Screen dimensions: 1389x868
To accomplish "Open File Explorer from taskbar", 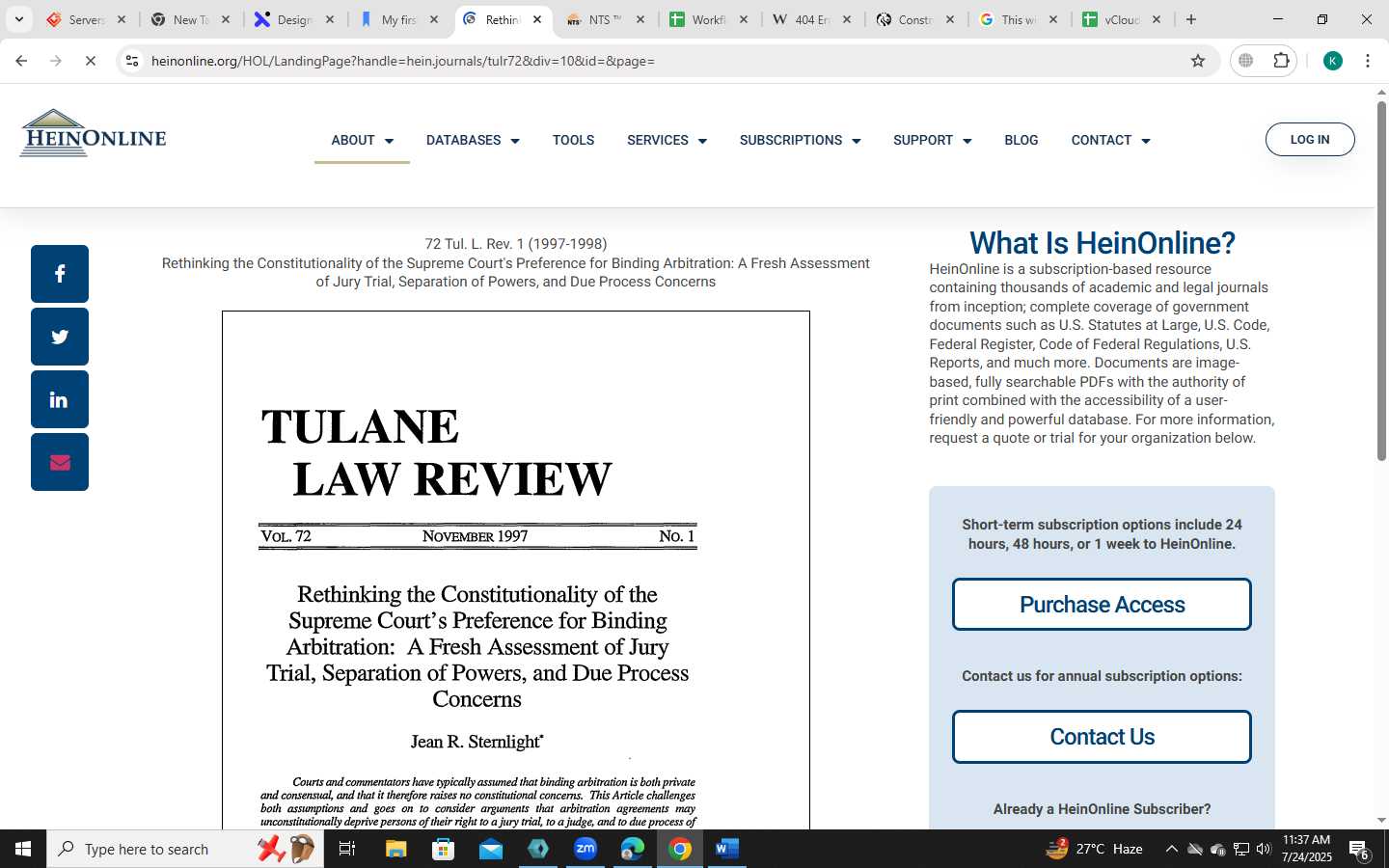I will click(x=395, y=849).
